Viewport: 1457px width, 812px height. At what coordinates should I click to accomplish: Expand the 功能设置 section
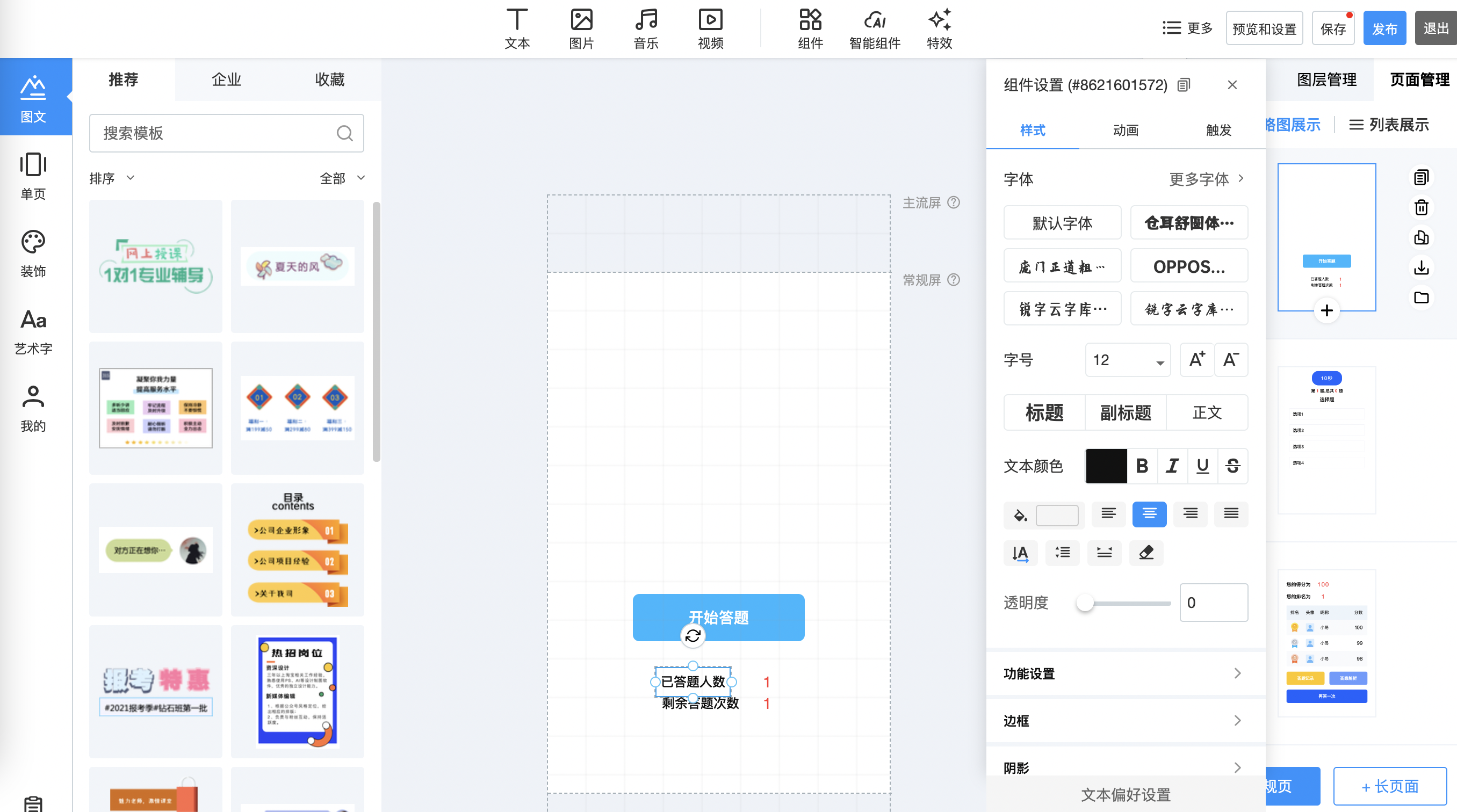click(1125, 673)
